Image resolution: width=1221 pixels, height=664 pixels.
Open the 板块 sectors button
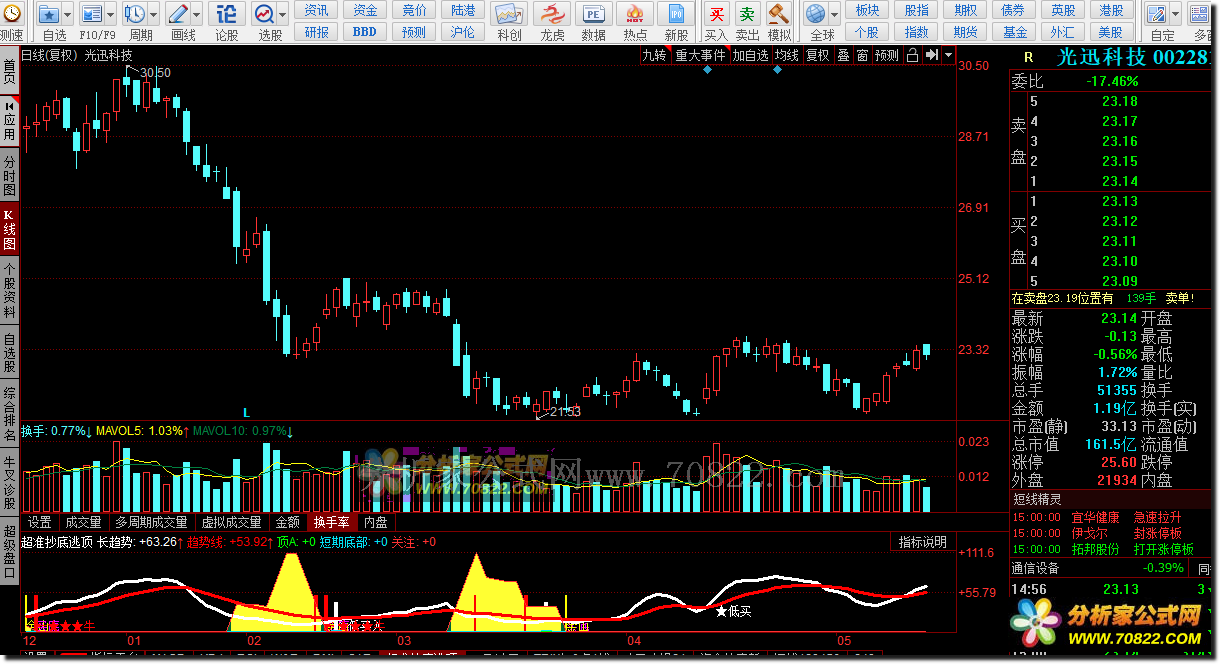click(868, 10)
